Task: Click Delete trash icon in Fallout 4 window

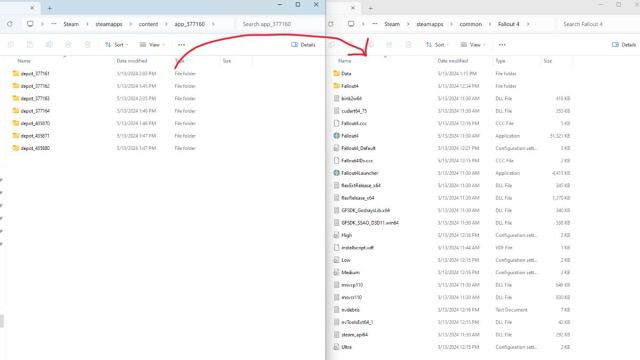Action: 408,44
